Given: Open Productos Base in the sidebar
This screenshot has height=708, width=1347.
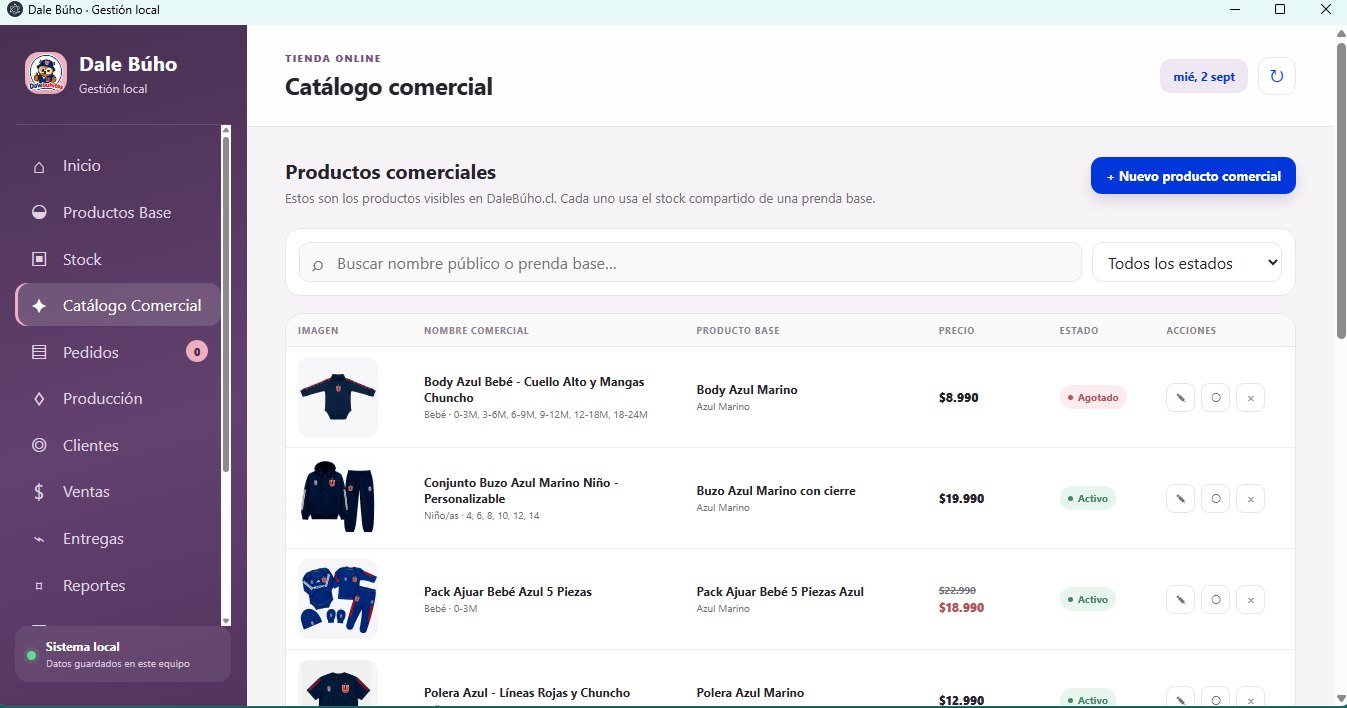Looking at the screenshot, I should [x=118, y=212].
